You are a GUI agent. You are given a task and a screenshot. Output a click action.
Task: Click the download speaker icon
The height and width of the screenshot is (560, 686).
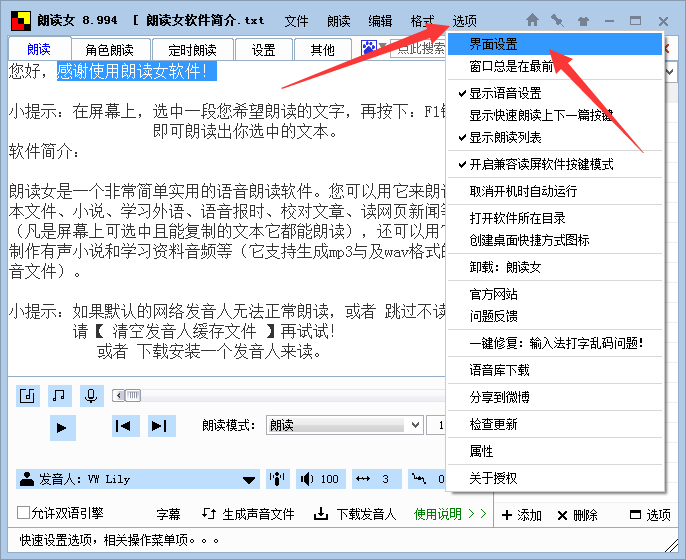tap(321, 514)
